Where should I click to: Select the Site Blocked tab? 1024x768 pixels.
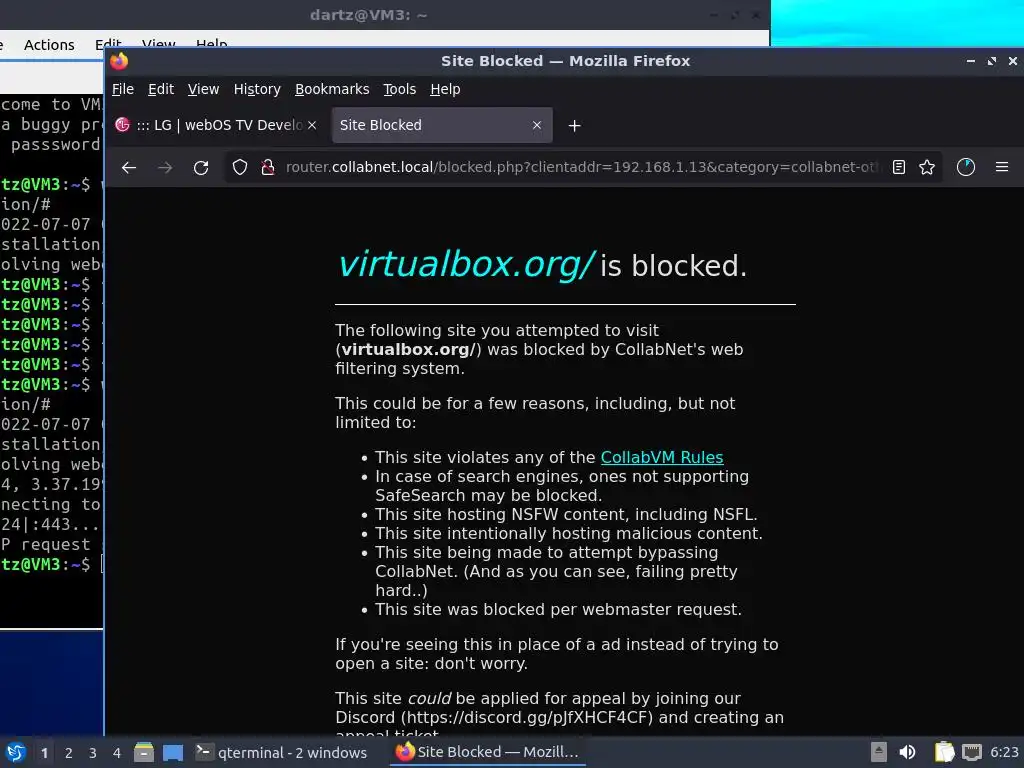442,125
